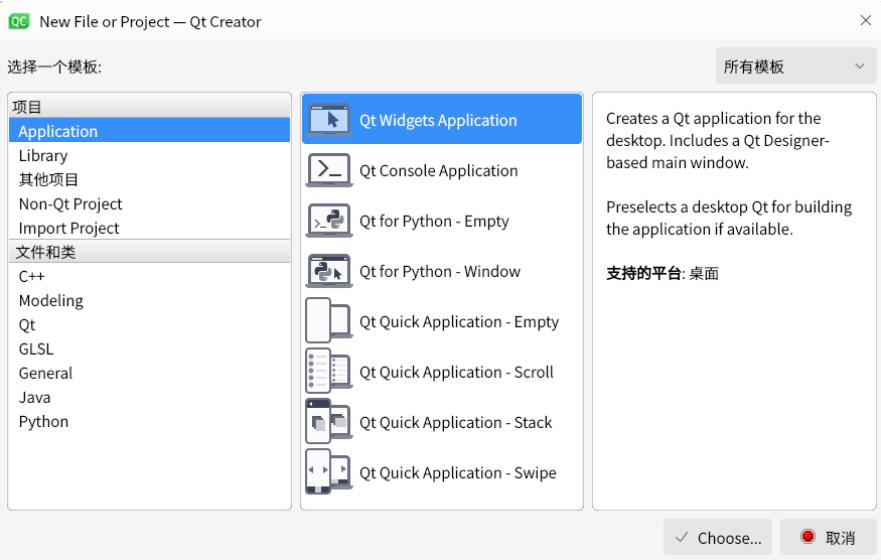This screenshot has width=881, height=560.
Task: Select the GLSL file category
Action: pyautogui.click(x=36, y=349)
